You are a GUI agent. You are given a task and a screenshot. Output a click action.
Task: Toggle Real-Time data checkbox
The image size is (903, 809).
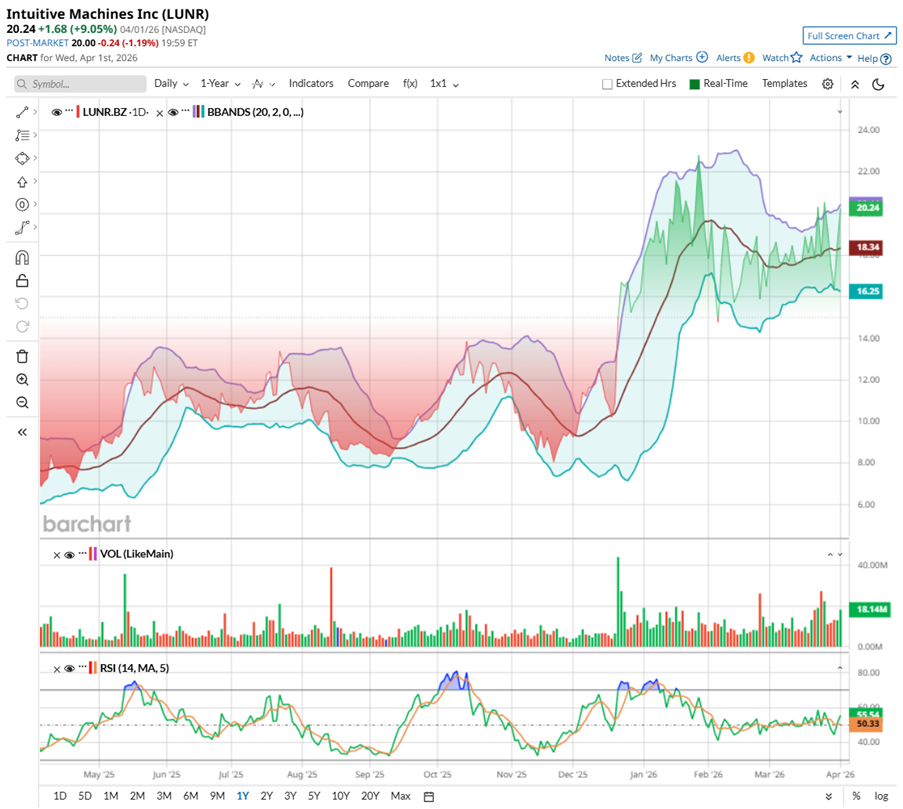[695, 84]
